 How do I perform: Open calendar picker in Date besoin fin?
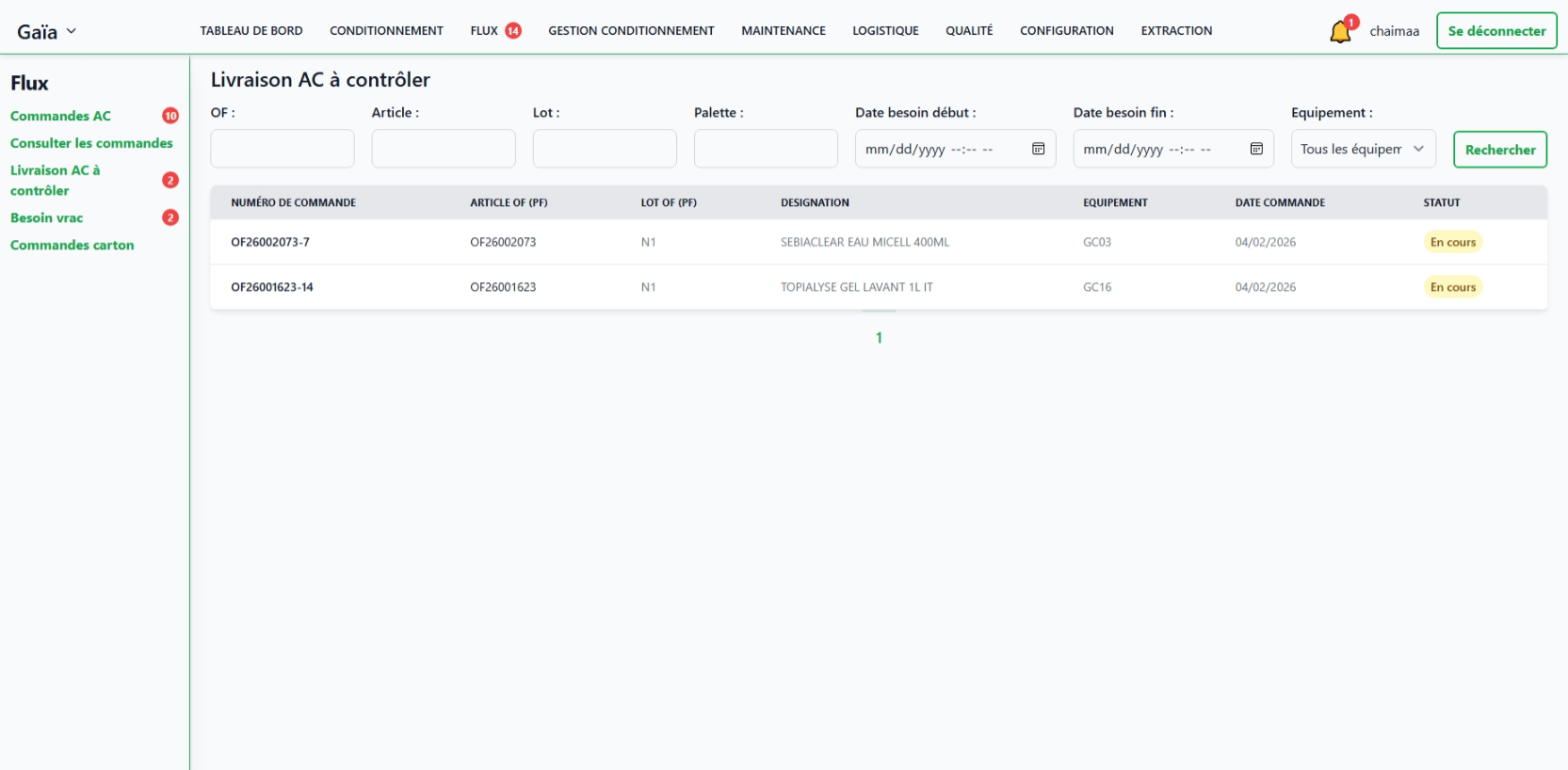tap(1256, 149)
